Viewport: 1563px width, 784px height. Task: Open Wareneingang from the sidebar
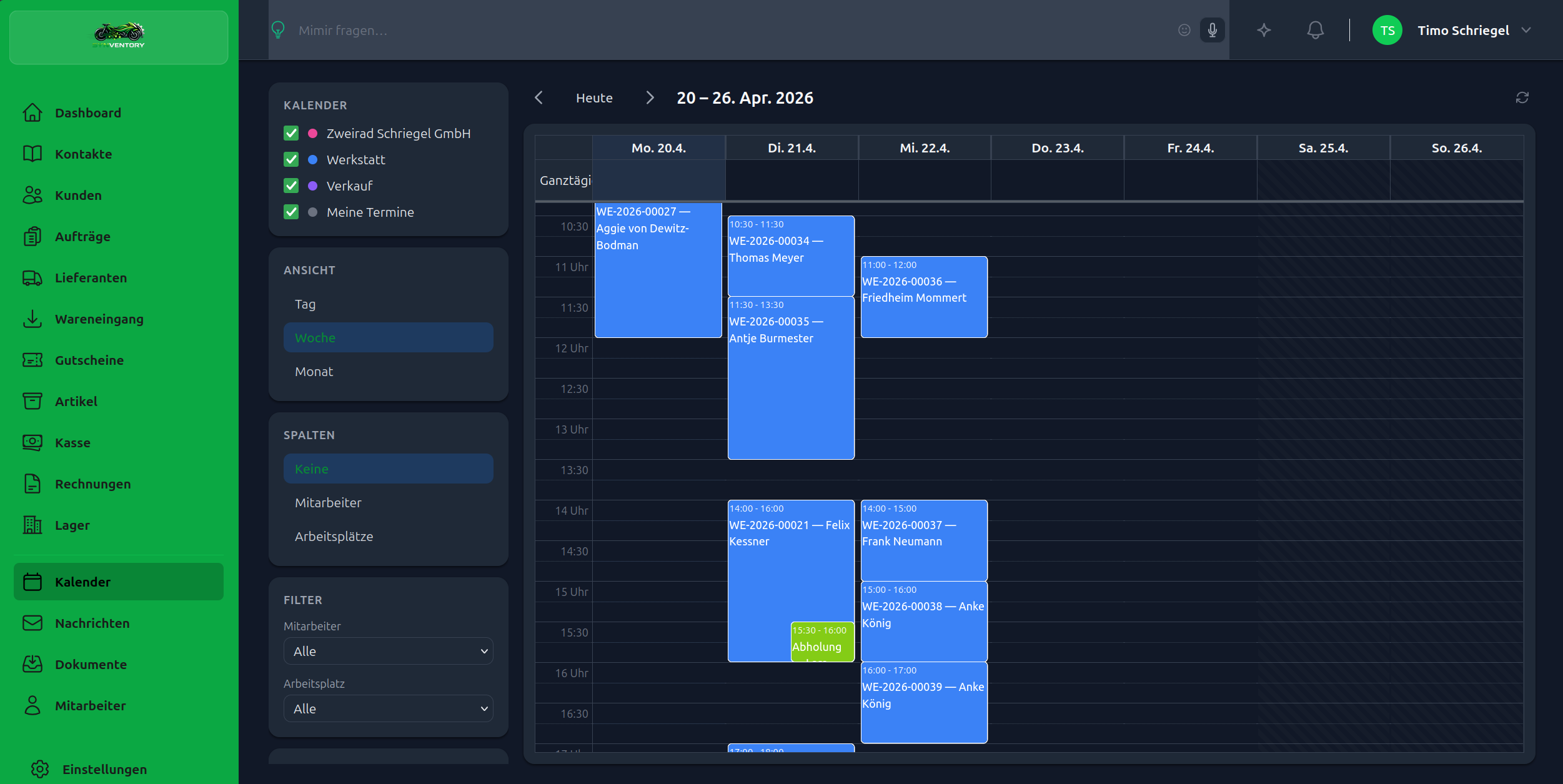(x=99, y=319)
